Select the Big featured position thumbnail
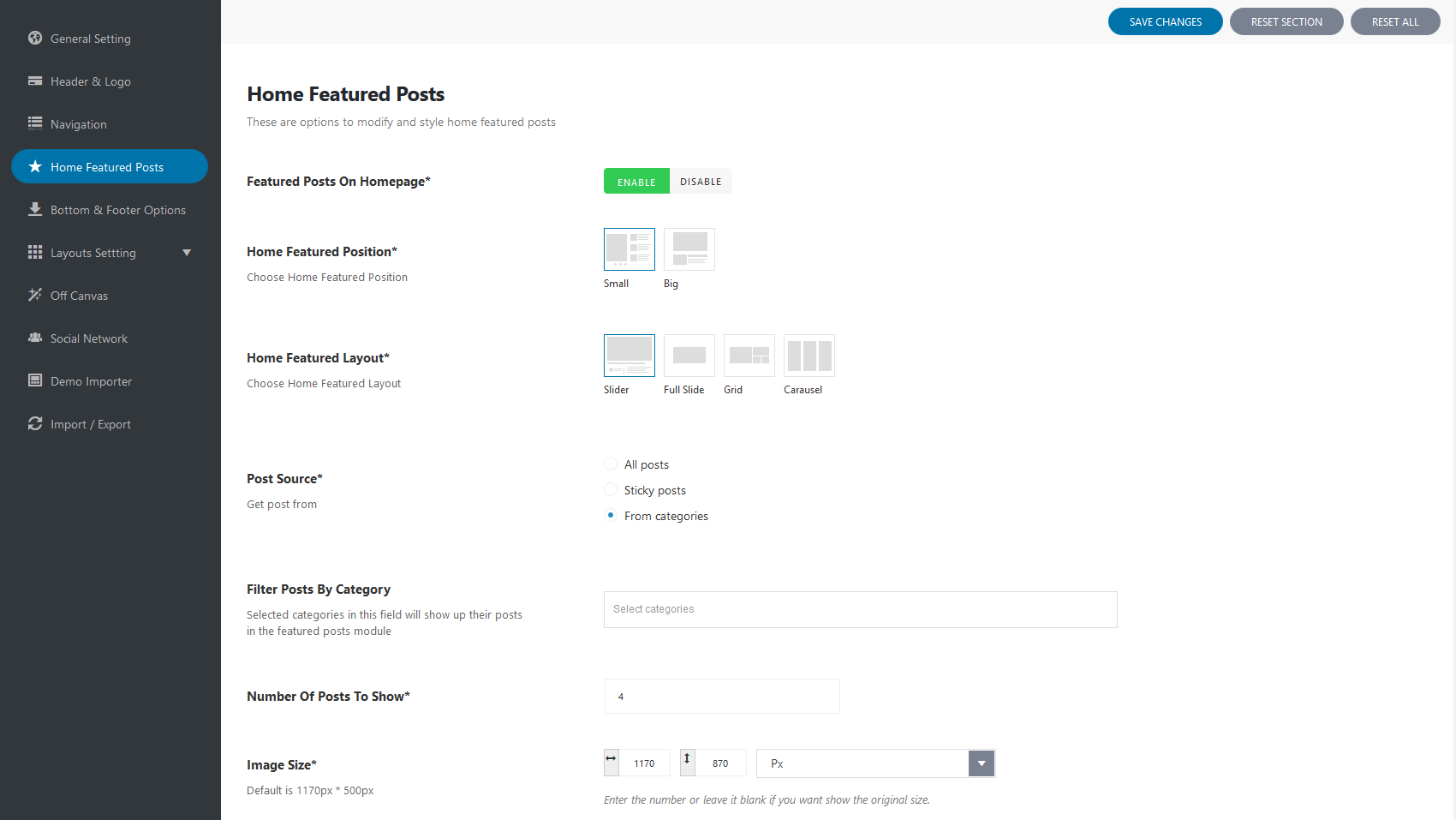 coord(689,249)
